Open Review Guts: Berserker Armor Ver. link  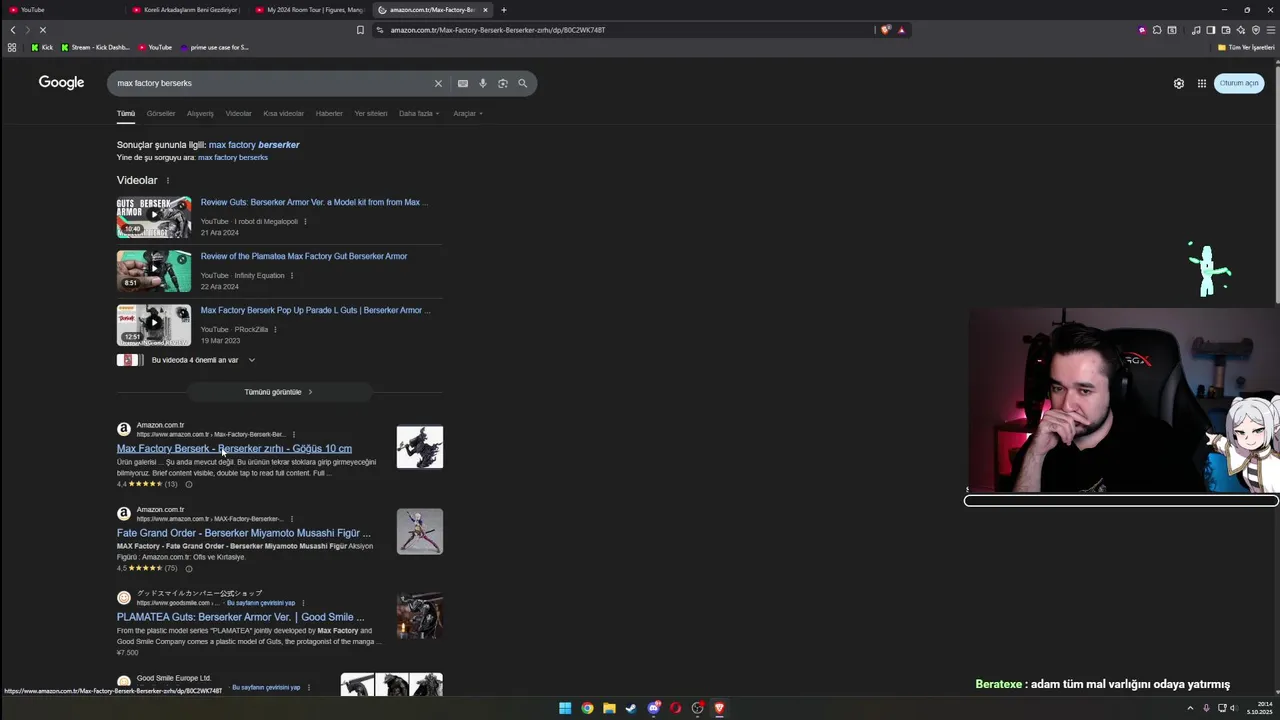point(314,202)
